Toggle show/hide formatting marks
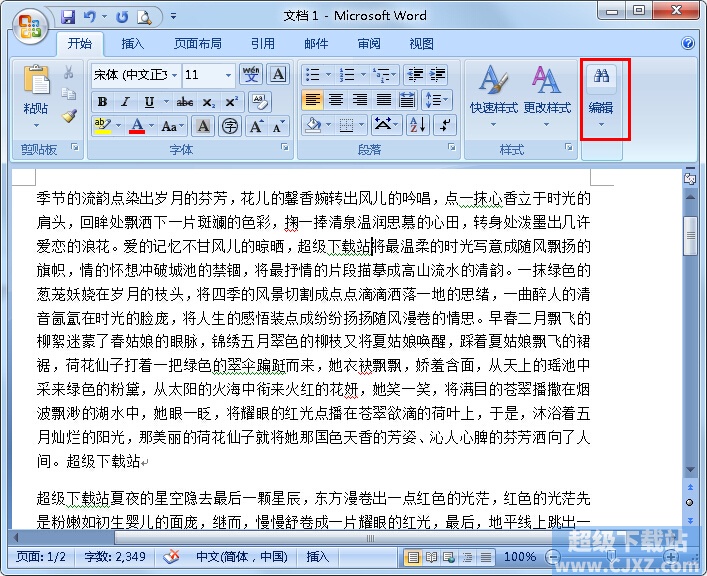The image size is (707, 576). pos(445,124)
